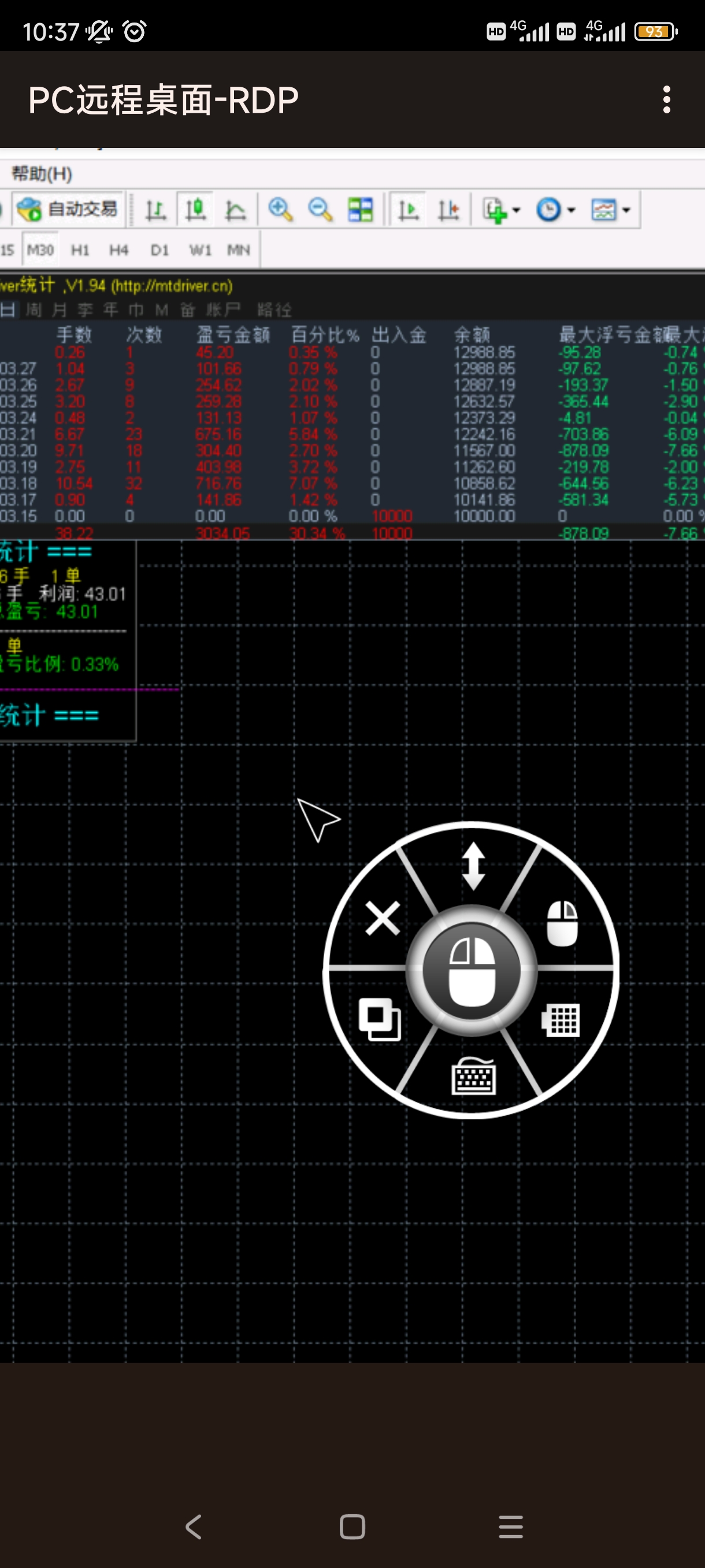Tap the window switch icon in radial menu
The image size is (705, 1568).
tap(380, 1019)
